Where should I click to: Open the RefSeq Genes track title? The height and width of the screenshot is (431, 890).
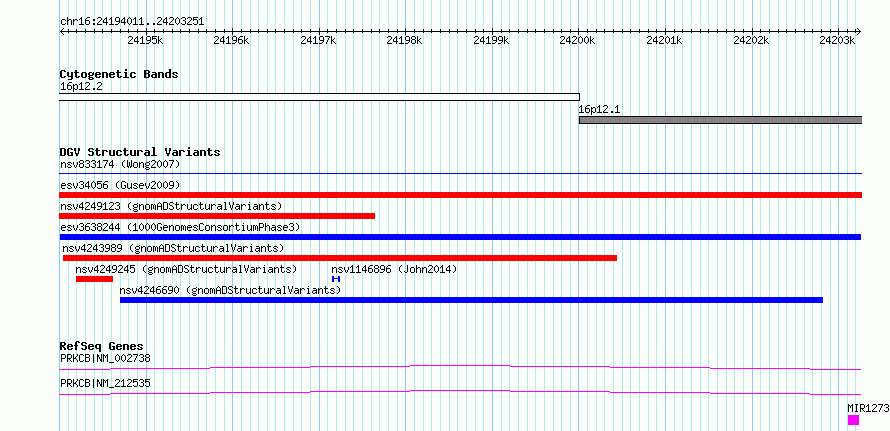(102, 346)
